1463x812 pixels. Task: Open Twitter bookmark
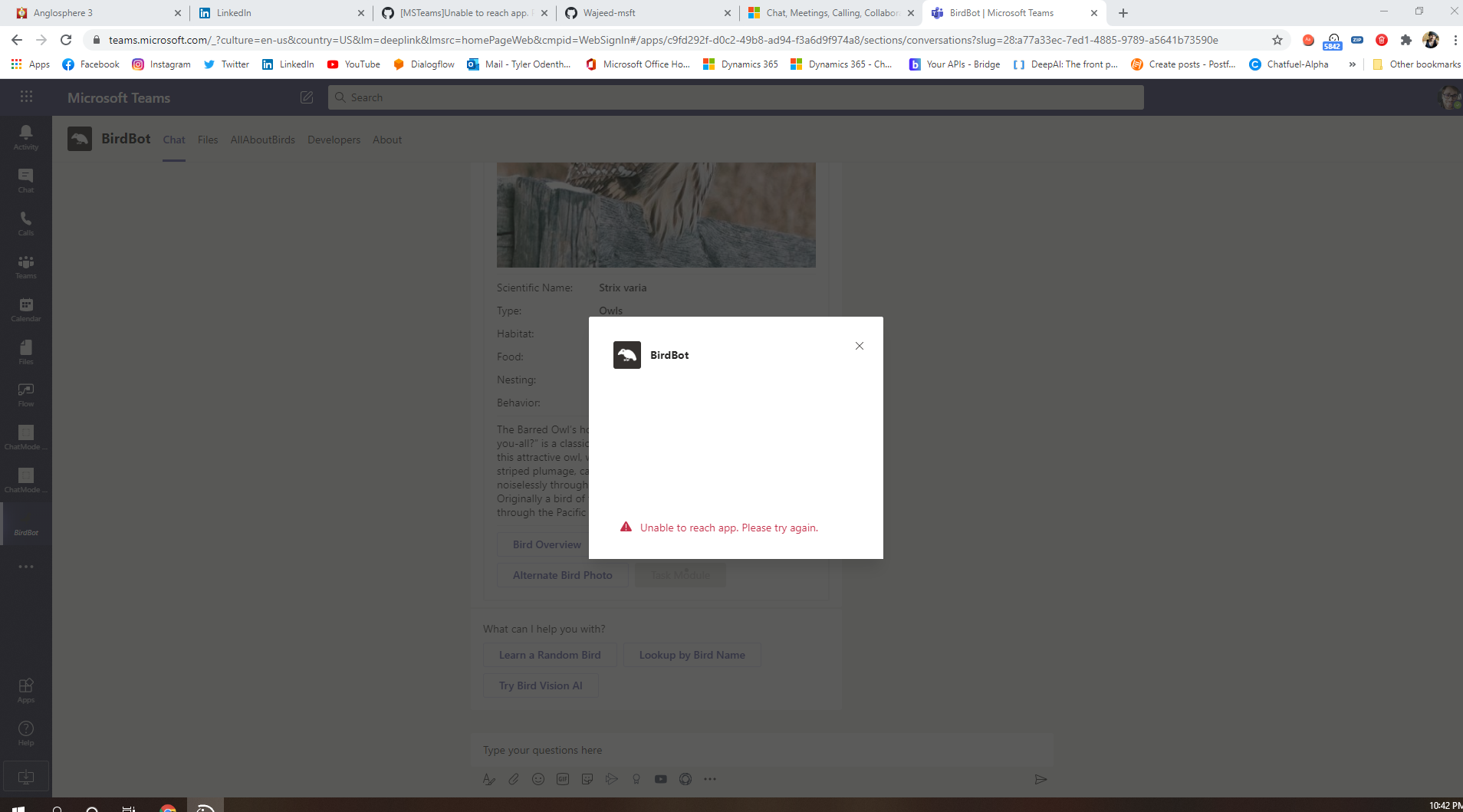pyautogui.click(x=226, y=64)
